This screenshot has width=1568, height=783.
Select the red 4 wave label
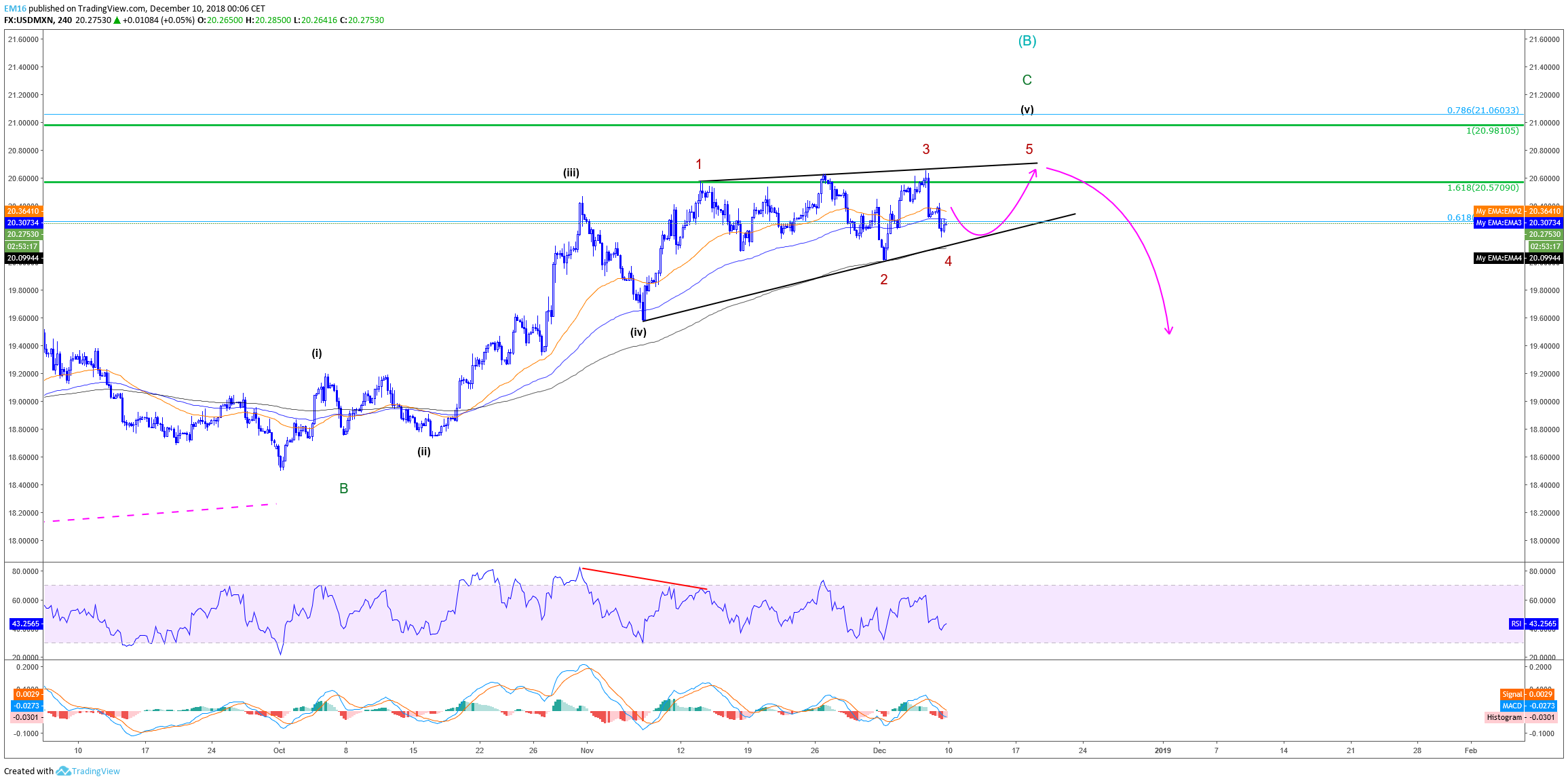coord(949,261)
